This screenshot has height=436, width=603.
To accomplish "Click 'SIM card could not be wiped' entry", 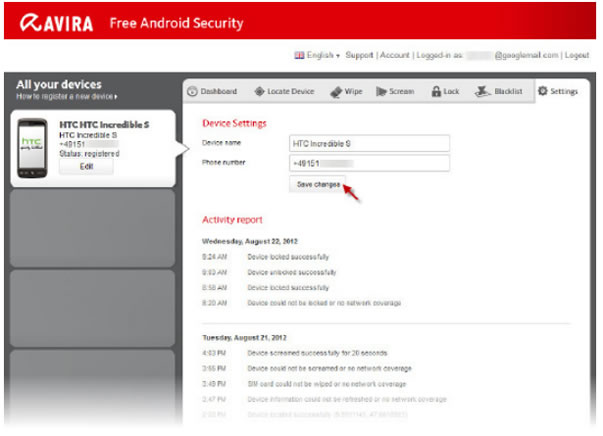I will point(327,384).
